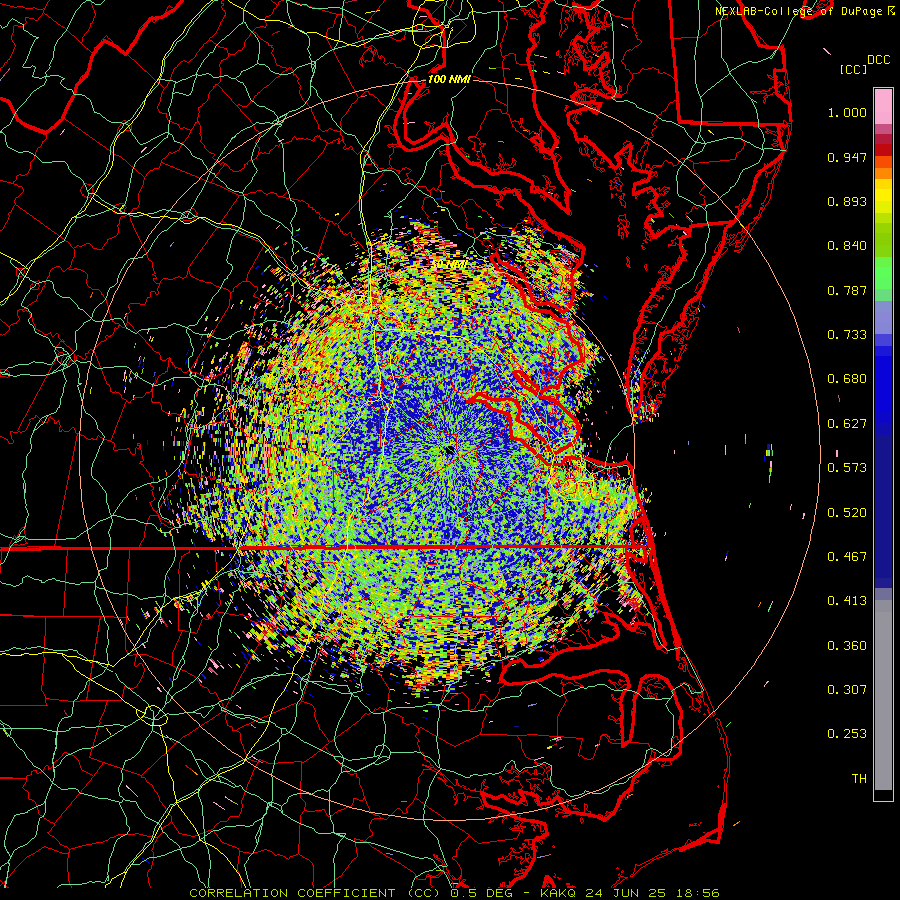Screen dimensions: 900x900
Task: Click the 100 NMI range ring label
Action: click(449, 79)
